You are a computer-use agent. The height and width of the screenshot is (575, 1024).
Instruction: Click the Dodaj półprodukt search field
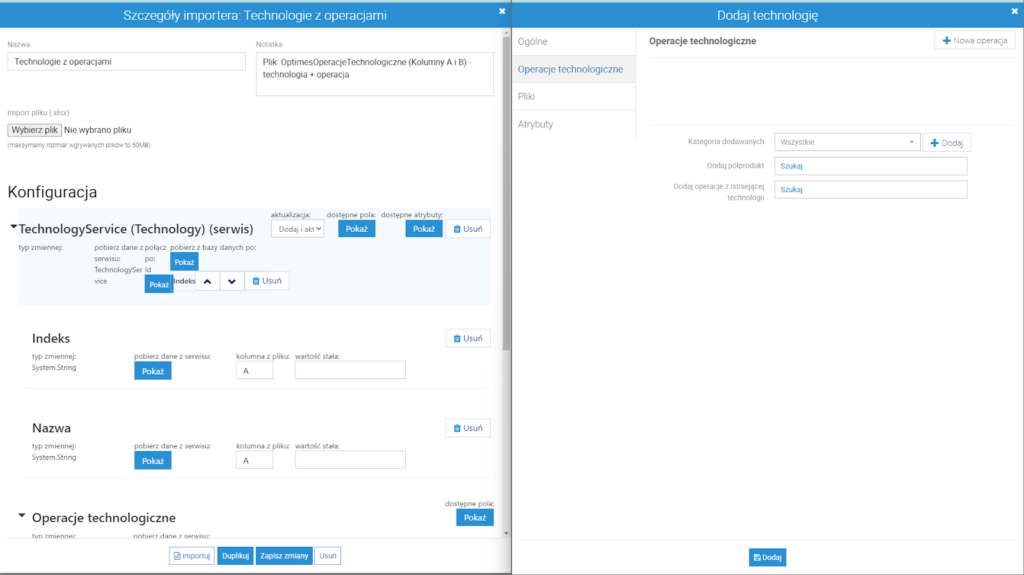point(871,166)
